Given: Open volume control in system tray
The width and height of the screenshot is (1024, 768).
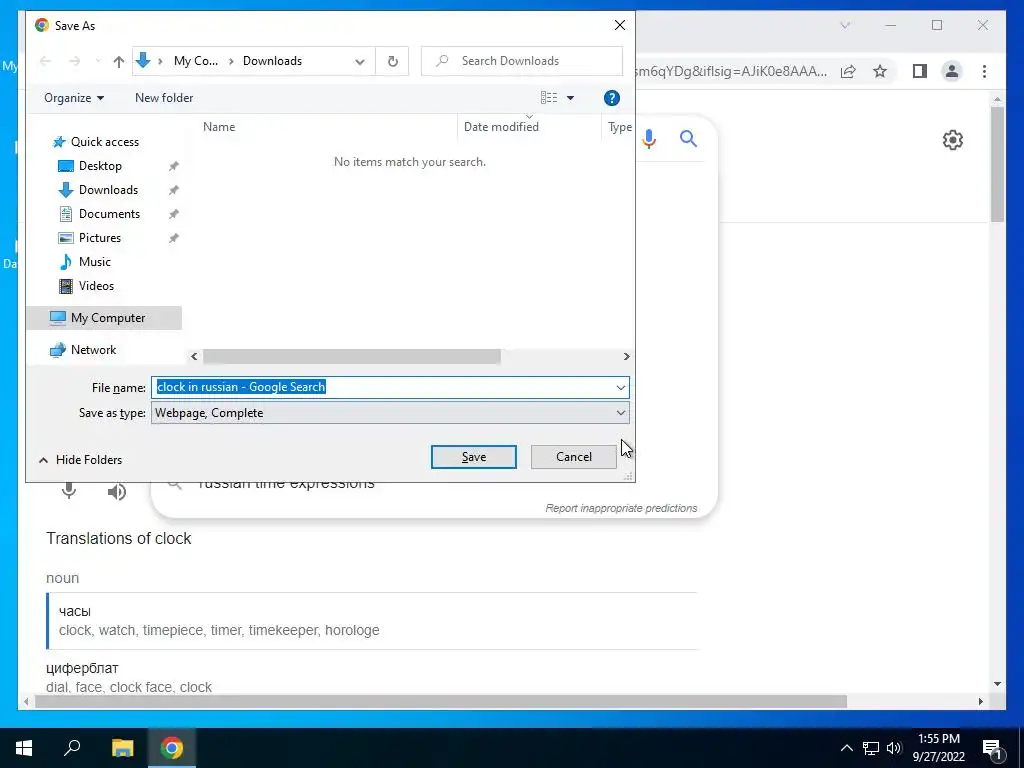Looking at the screenshot, I should click(x=893, y=748).
